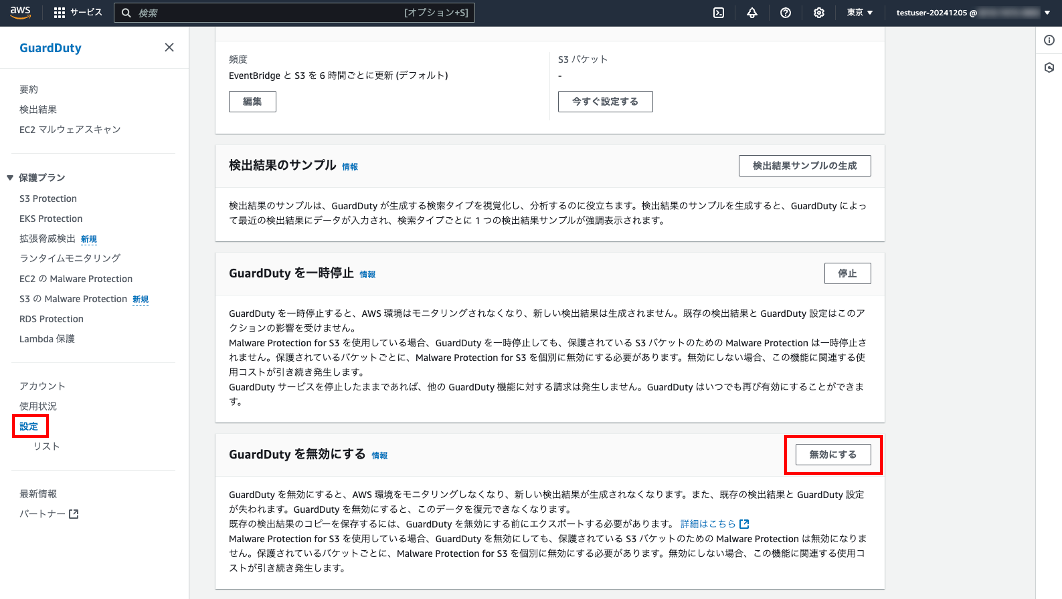Open the help question mark menu

click(x=785, y=12)
